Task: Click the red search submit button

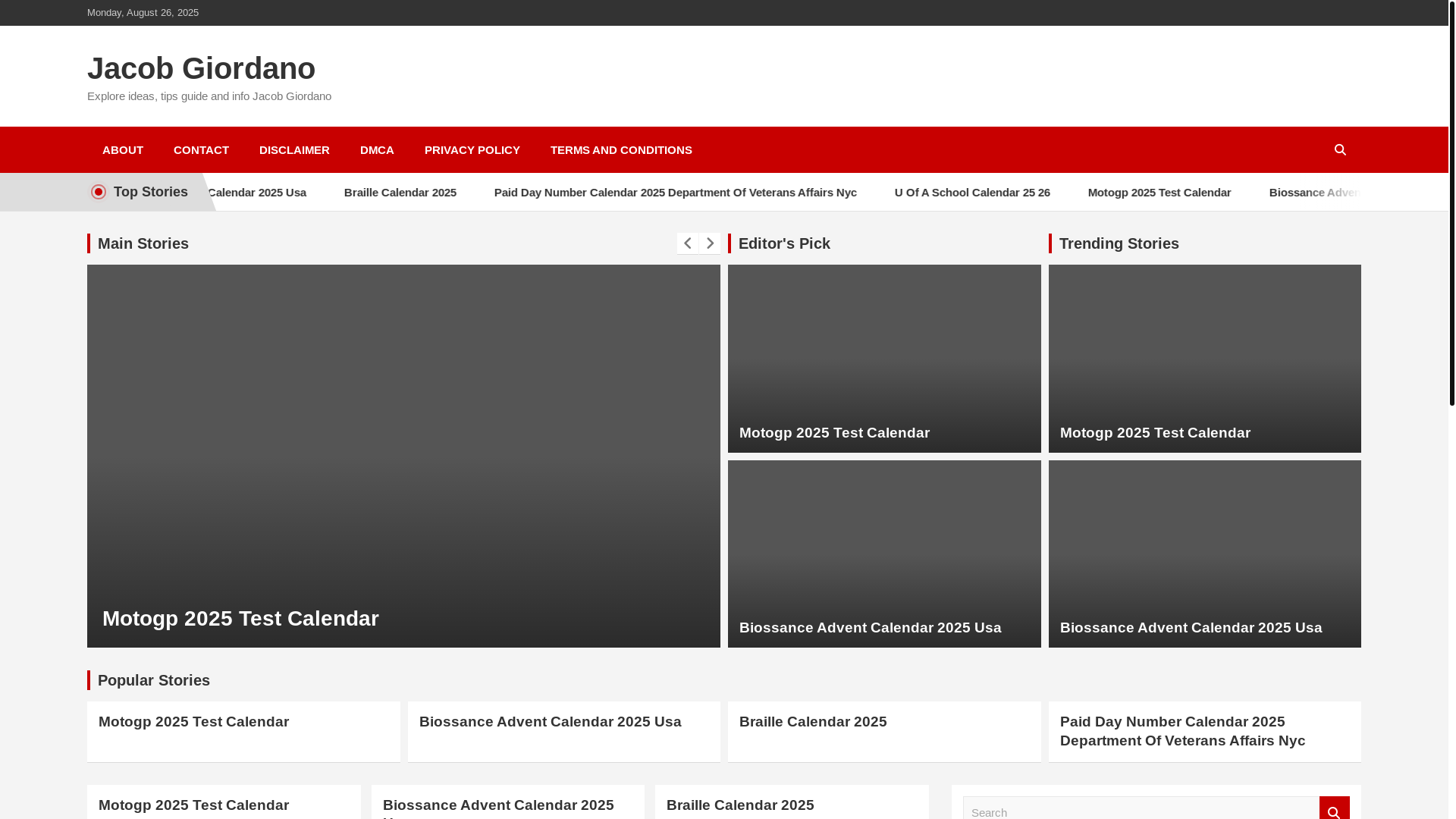Action: tap(1334, 809)
